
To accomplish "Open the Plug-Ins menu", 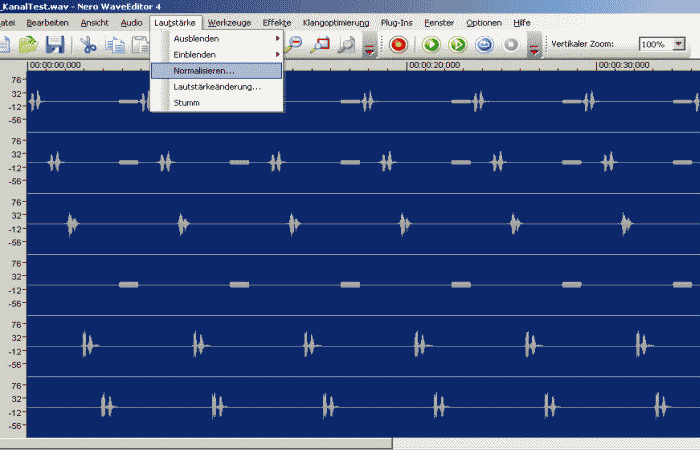I will coord(396,22).
